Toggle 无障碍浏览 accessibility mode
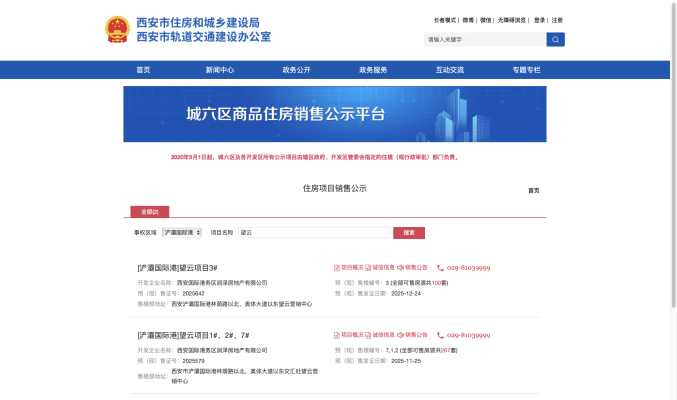Viewport: 677px width, 400px height. tap(512, 20)
